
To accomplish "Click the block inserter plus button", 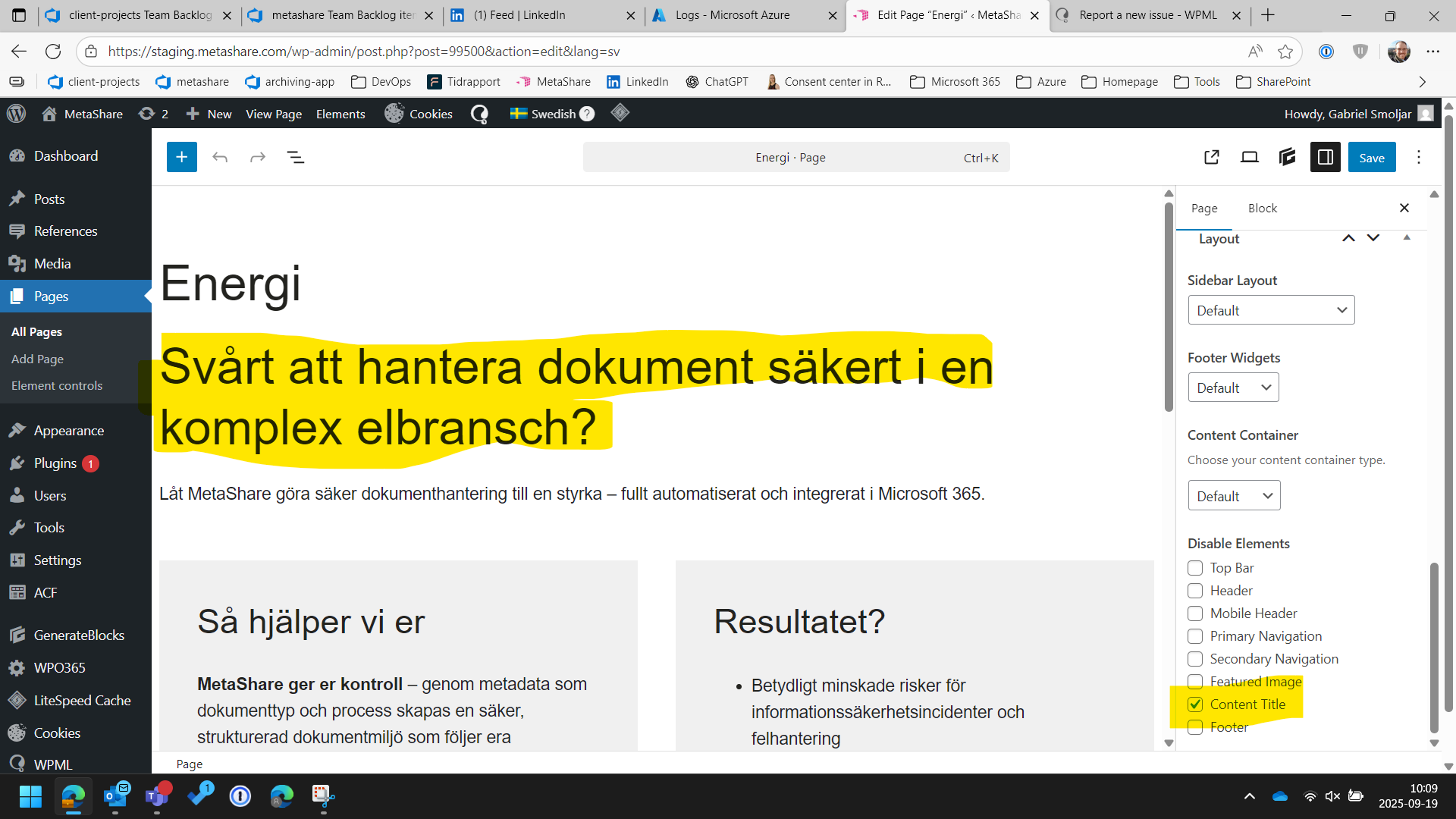I will (182, 157).
